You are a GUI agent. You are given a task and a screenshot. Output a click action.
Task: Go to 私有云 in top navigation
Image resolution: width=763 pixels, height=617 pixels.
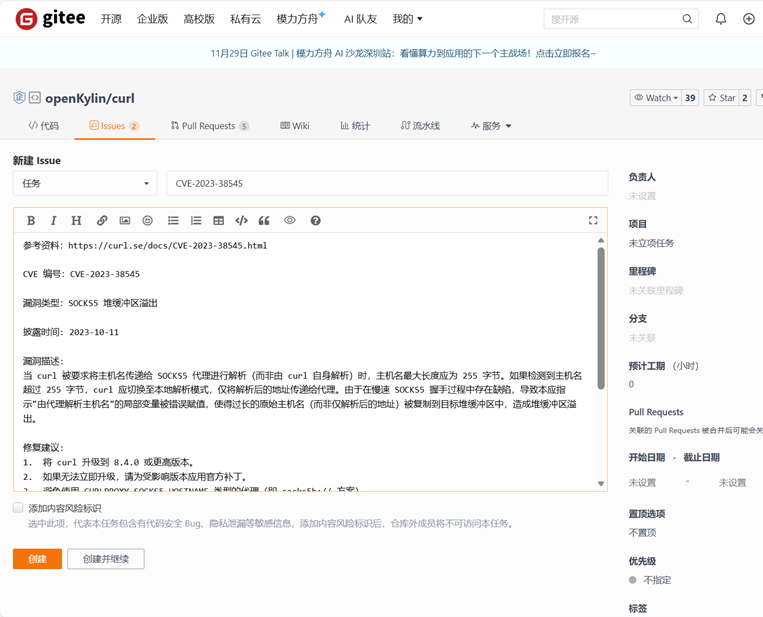click(x=245, y=19)
